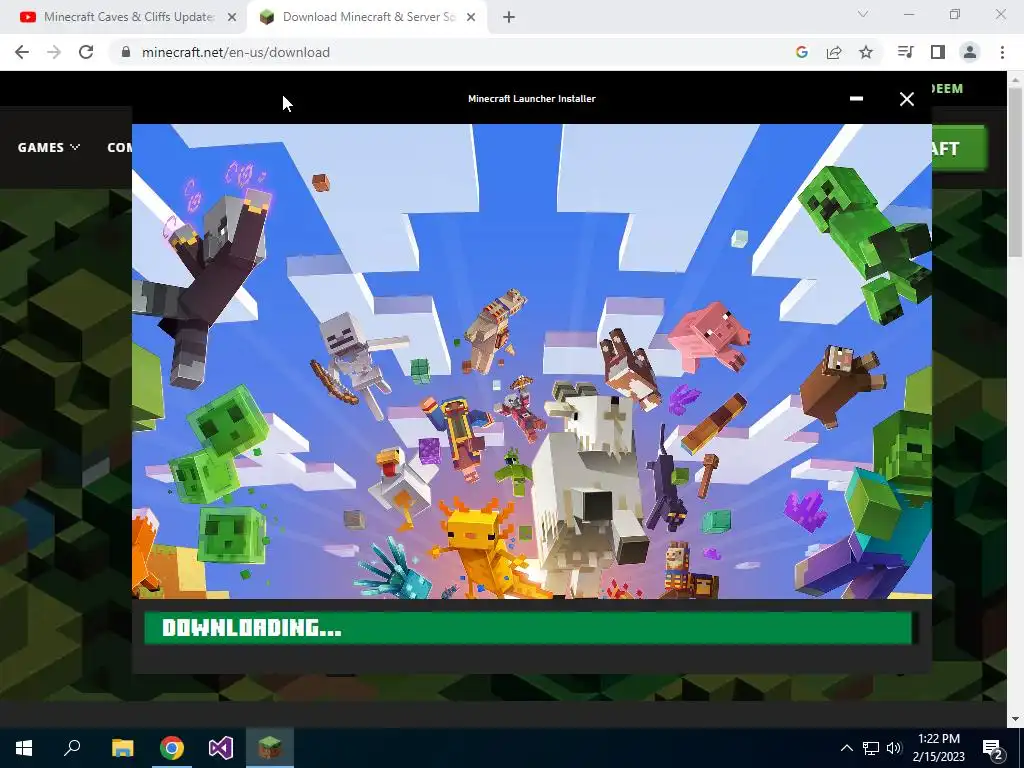1024x768 pixels.
Task: Close the Minecraft Launcher Installer window
Action: [906, 99]
